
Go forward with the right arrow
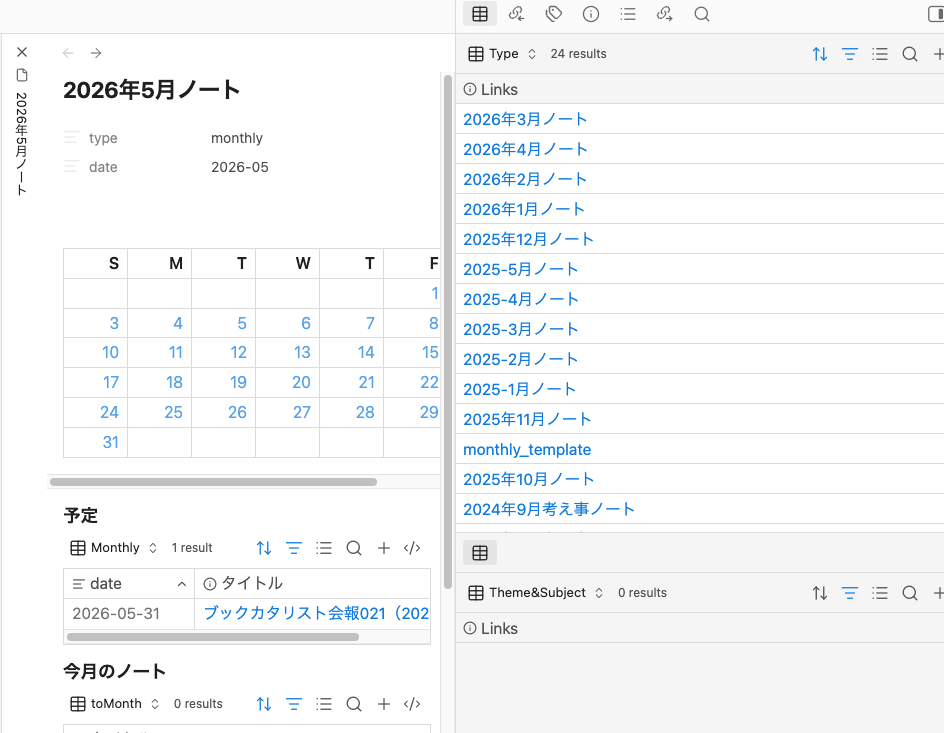[96, 53]
